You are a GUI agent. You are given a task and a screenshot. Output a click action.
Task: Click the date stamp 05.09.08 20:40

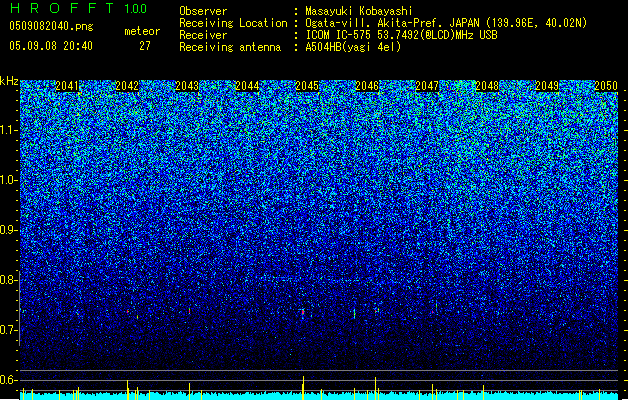click(51, 46)
